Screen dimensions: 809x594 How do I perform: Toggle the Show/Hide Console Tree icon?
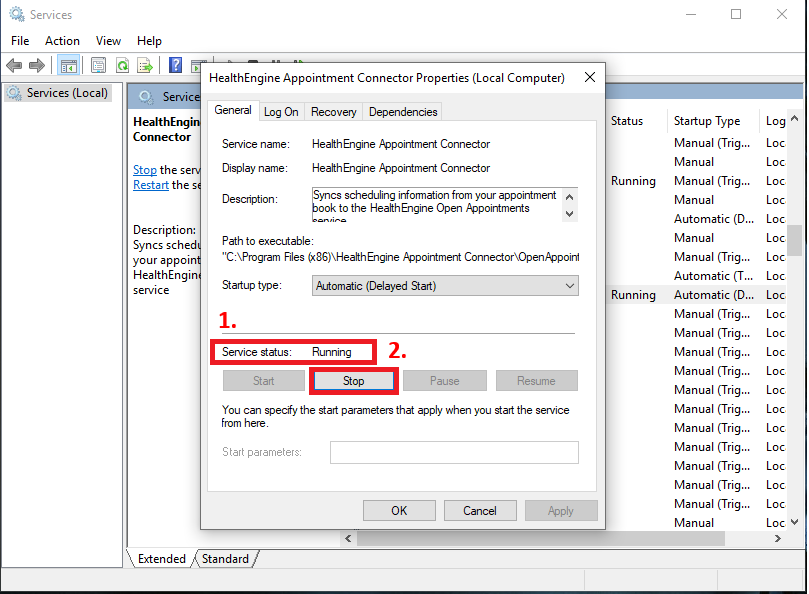(x=69, y=66)
